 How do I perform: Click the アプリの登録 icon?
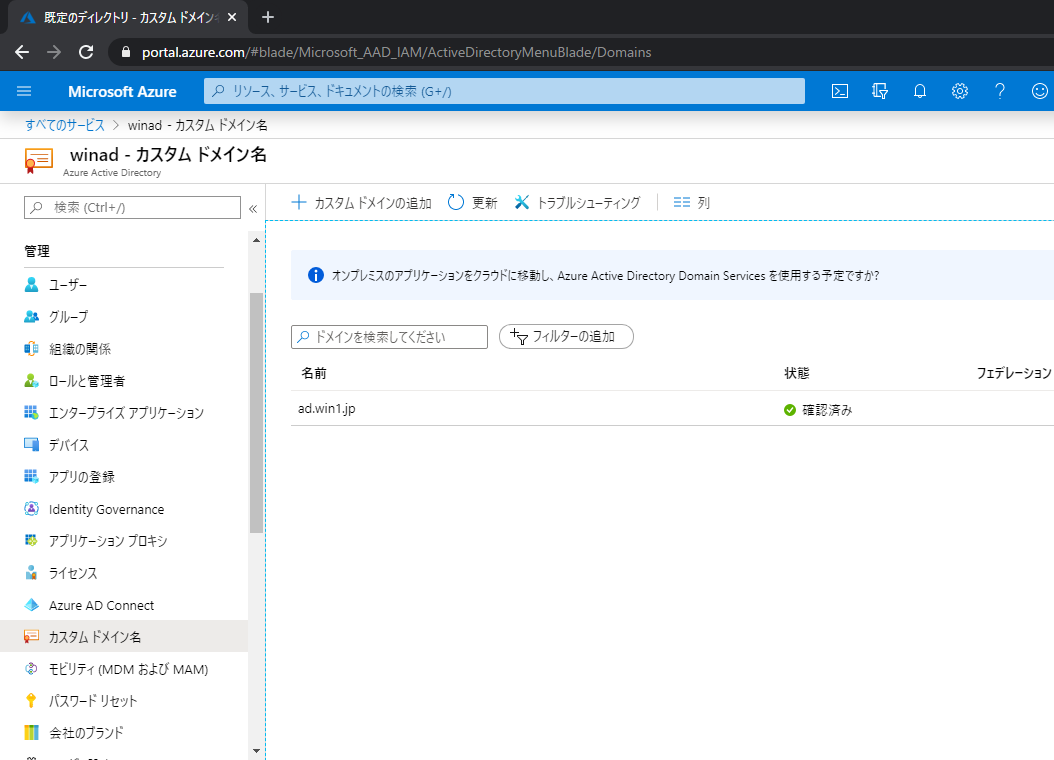point(32,477)
